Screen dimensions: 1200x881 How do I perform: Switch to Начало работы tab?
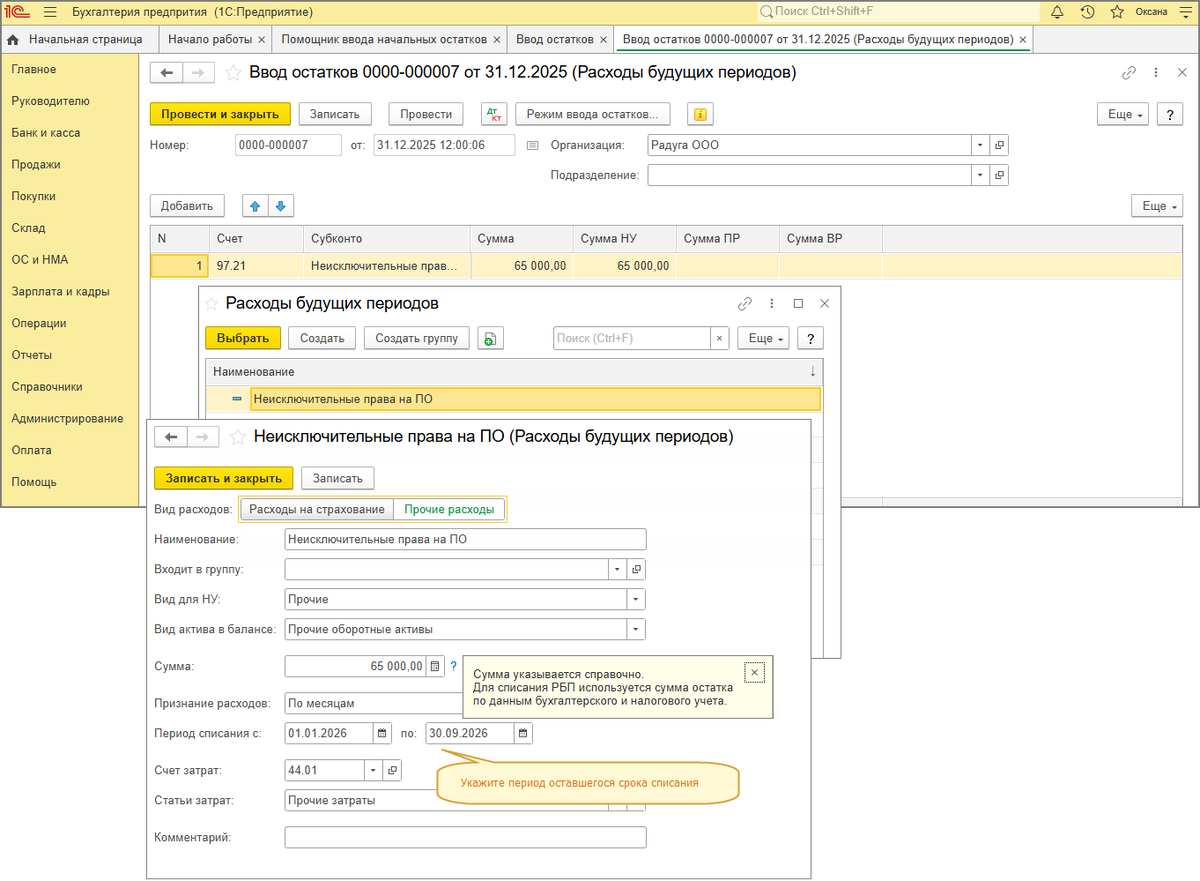(209, 40)
